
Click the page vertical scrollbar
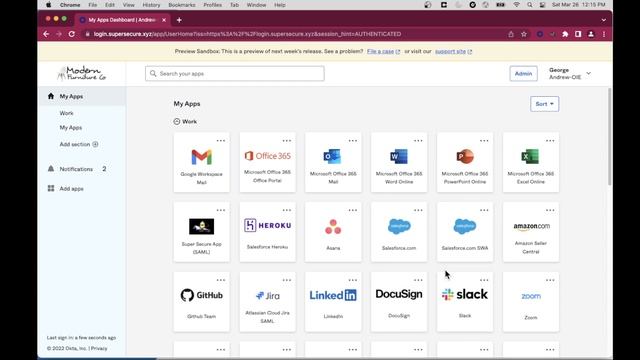coord(610,137)
